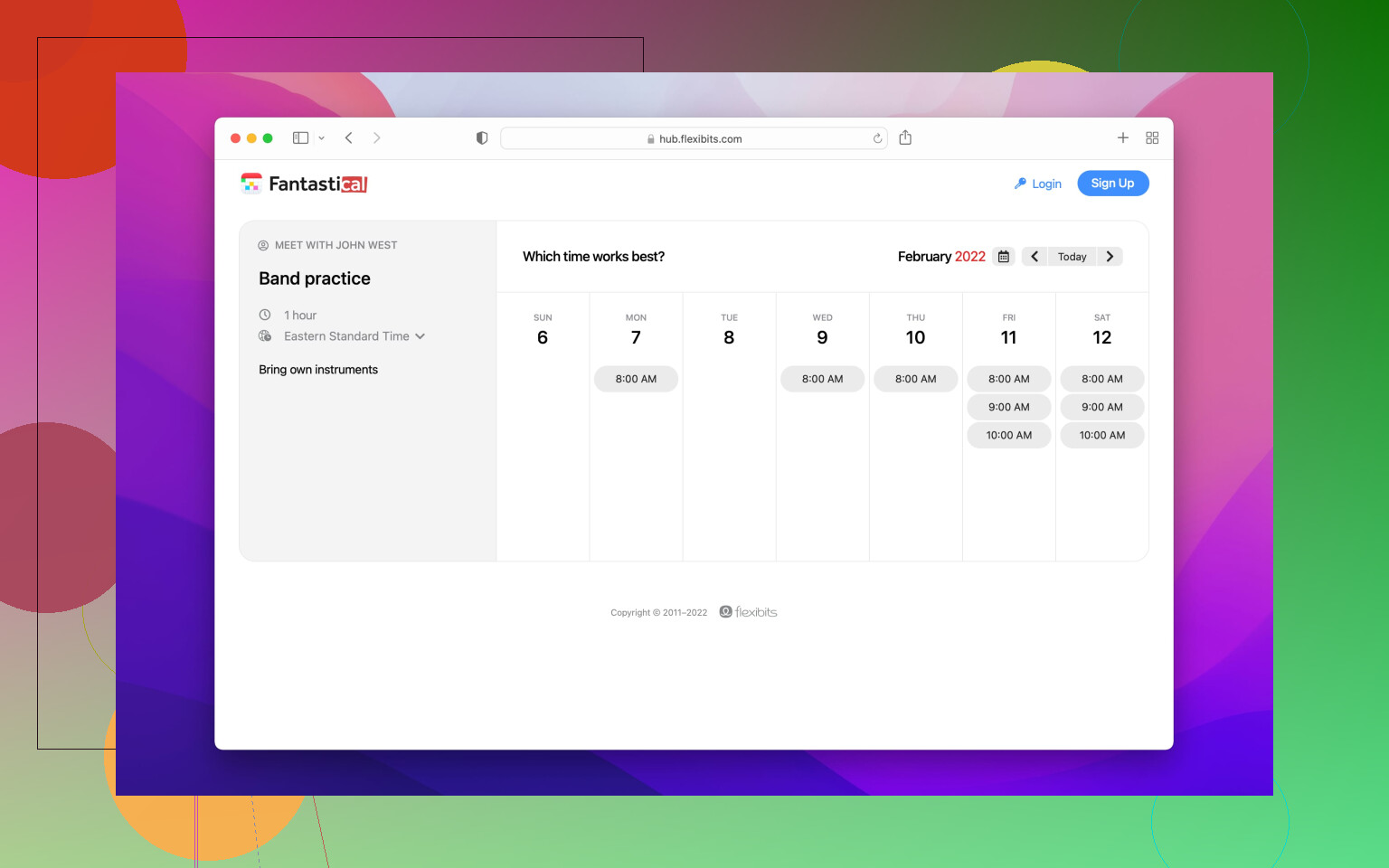Show the tab overview grid icon
Screen dimensions: 1389x868
click(x=1152, y=138)
